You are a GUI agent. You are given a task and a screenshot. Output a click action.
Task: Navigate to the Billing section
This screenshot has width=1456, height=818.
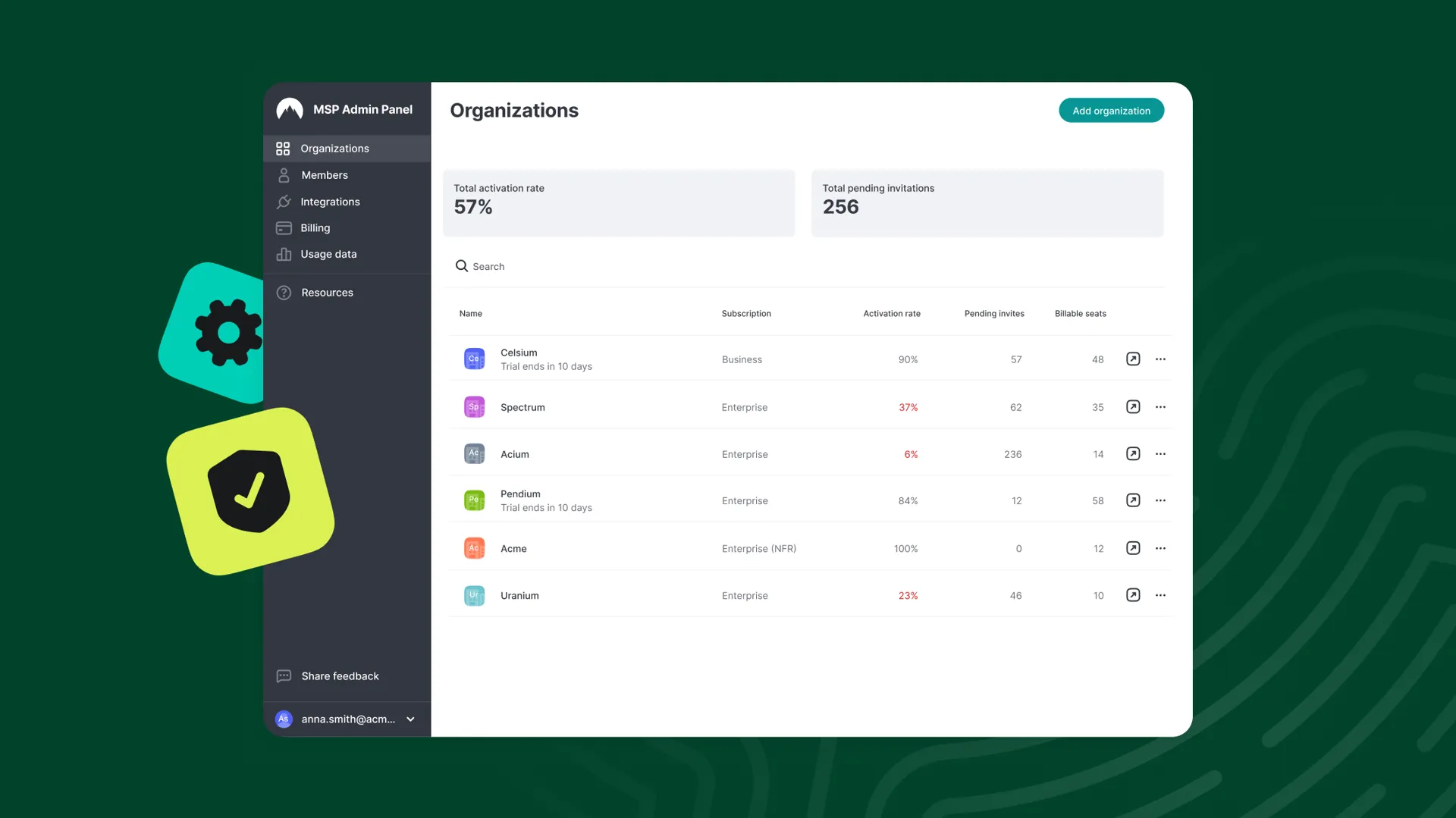[315, 227]
